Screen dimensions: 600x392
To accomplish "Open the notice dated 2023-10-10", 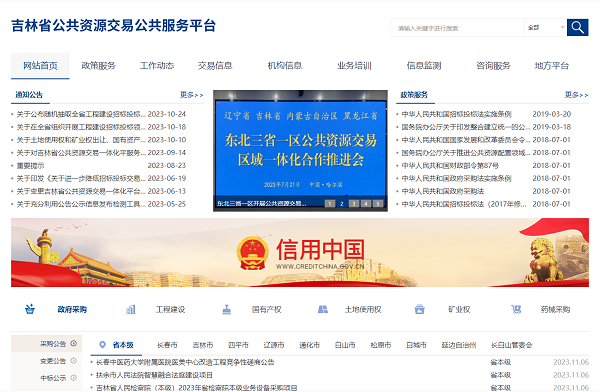I will 81,140.
